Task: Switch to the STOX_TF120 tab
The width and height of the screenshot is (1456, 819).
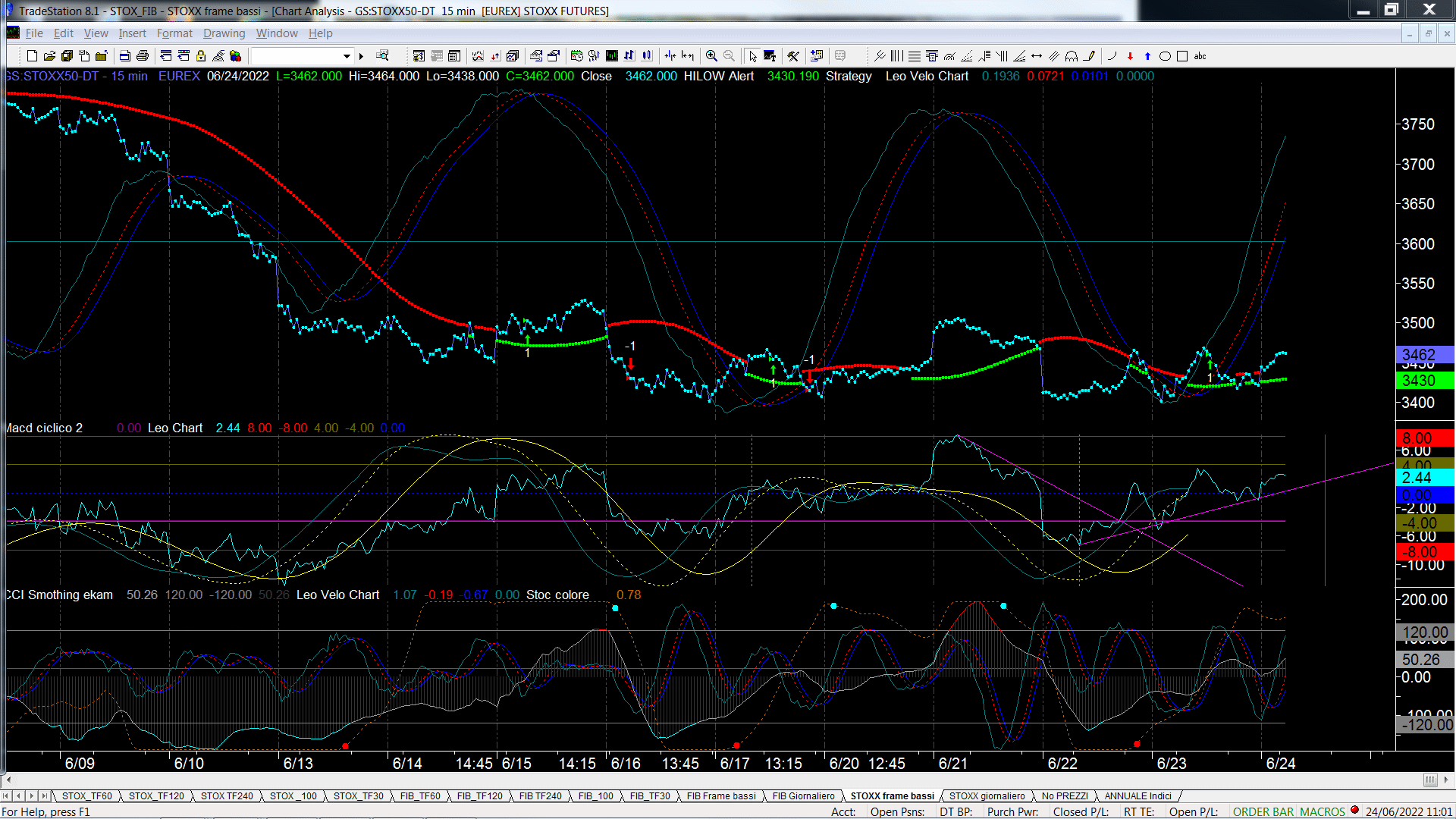Action: (156, 796)
